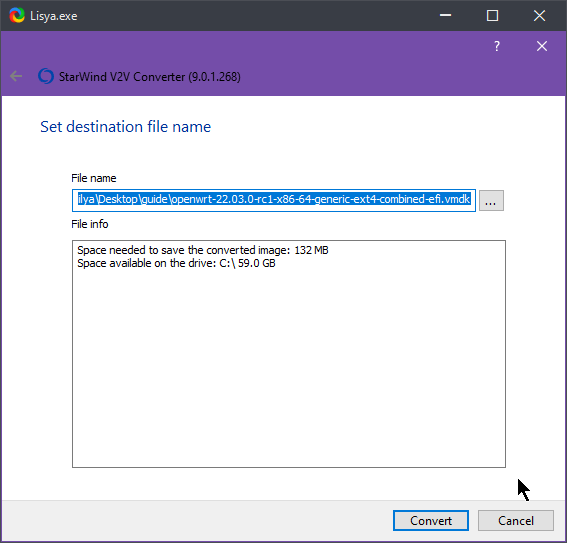Click the back arrow in wizard header
Screen dimensions: 567x543
point(16,76)
